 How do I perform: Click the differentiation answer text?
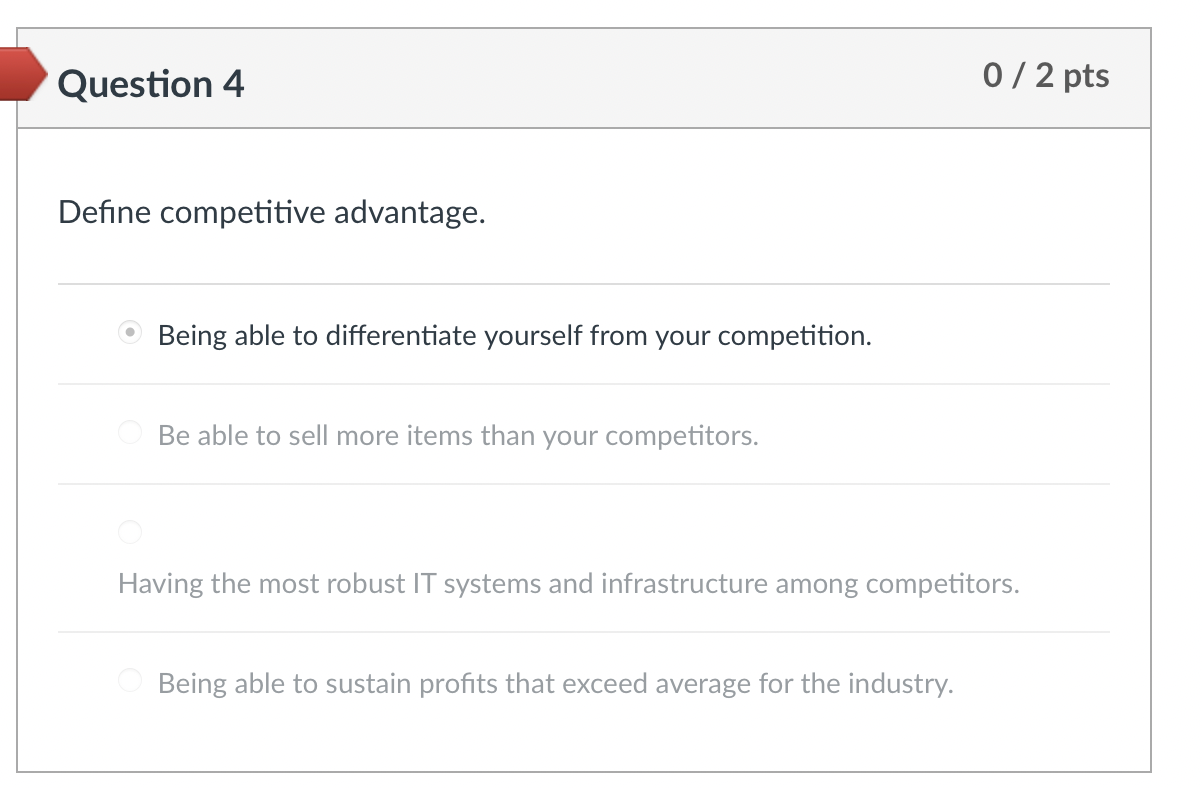[513, 335]
